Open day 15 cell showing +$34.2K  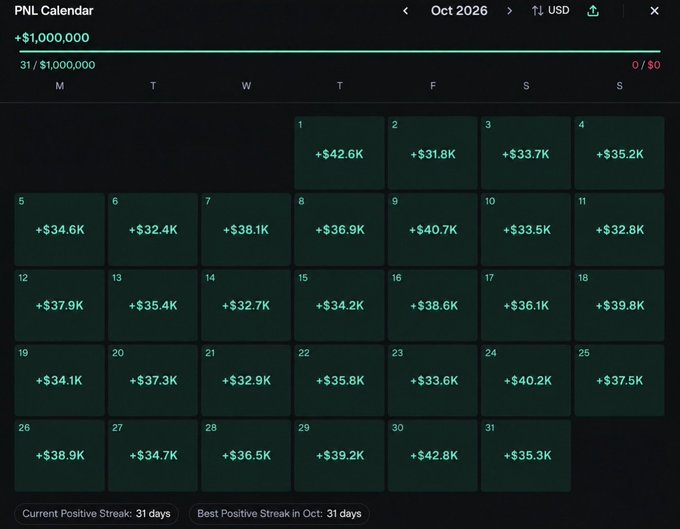click(339, 305)
